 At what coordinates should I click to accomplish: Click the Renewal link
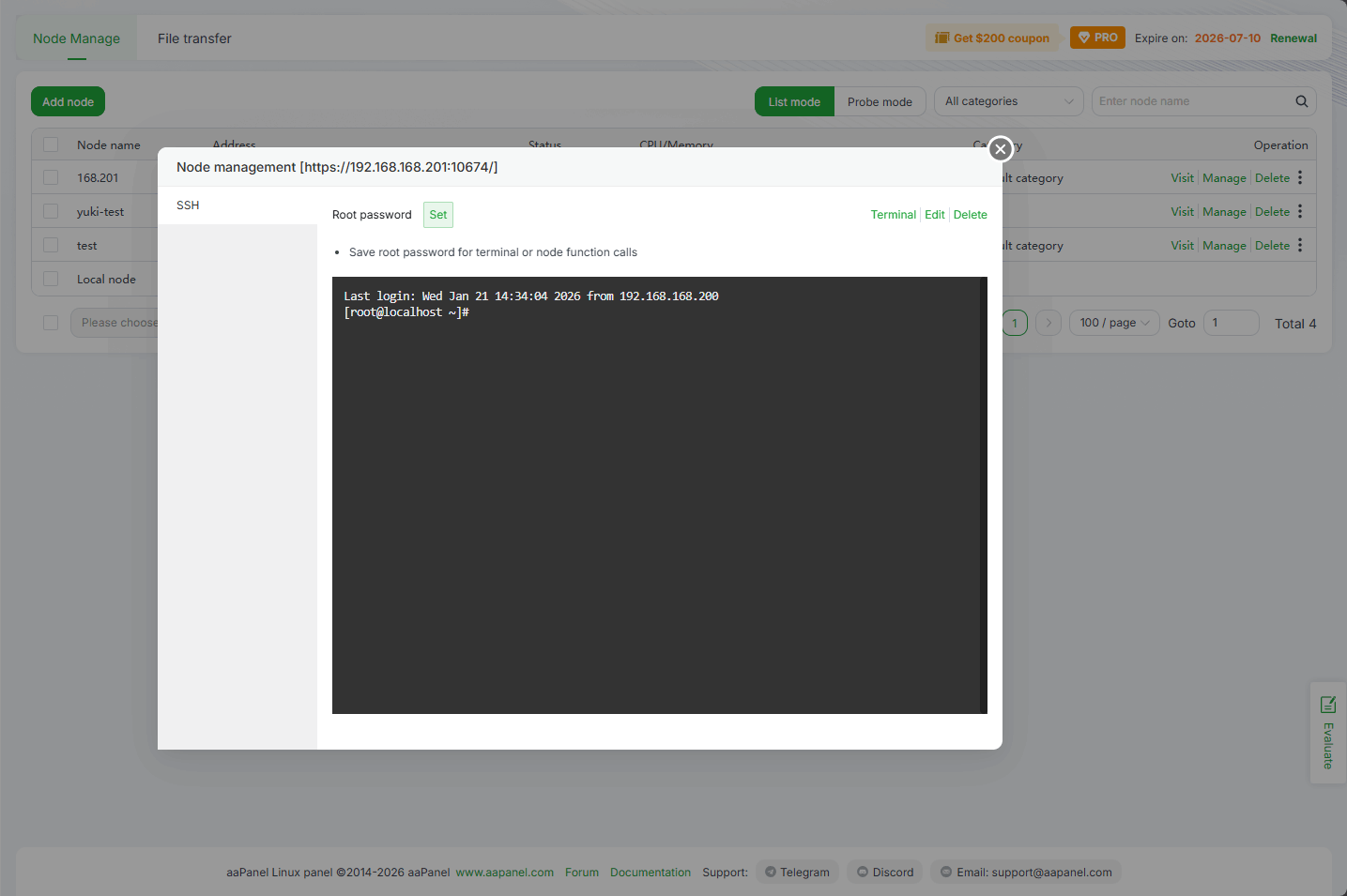(1293, 38)
